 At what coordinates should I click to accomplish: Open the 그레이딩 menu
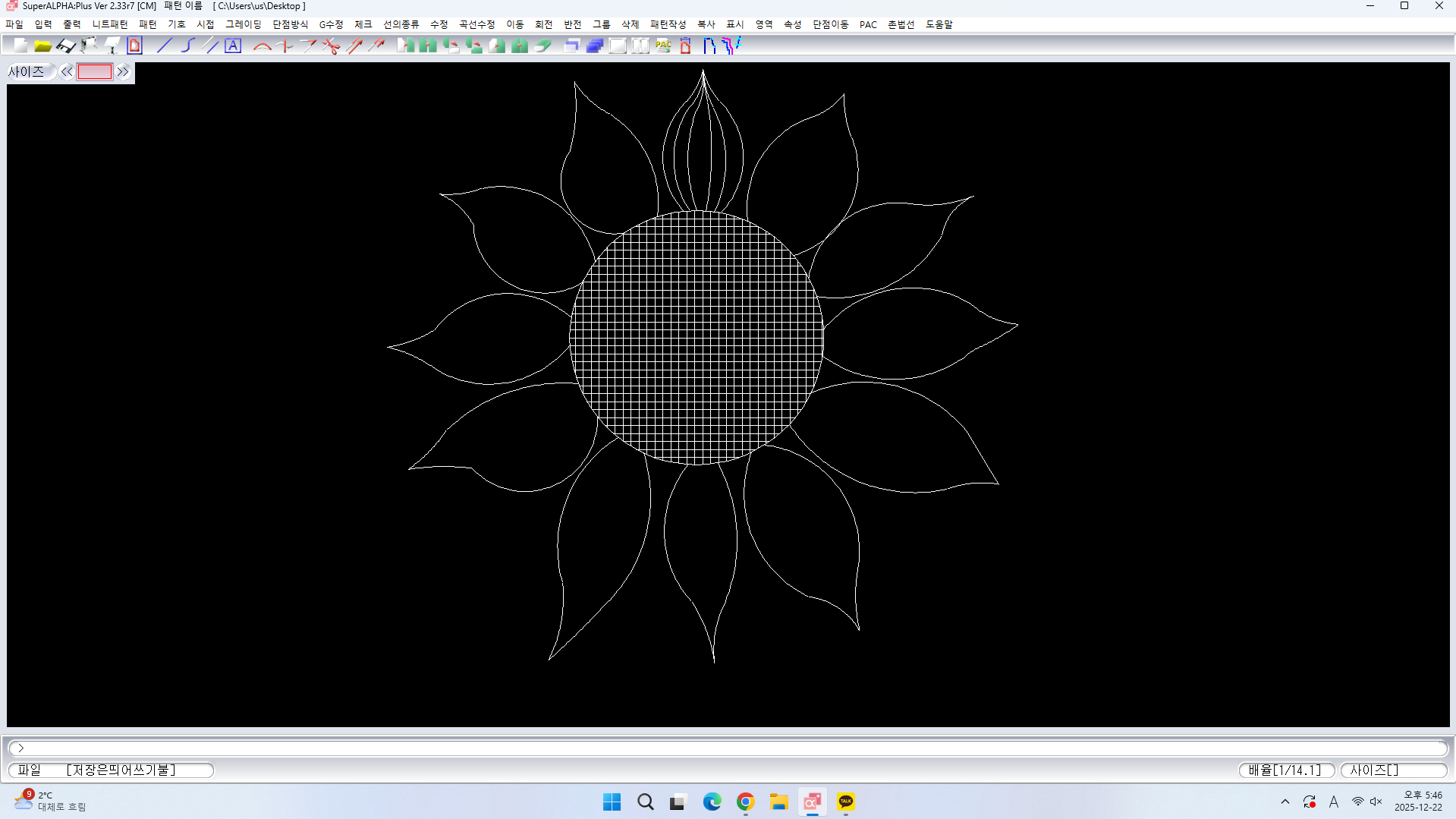[243, 24]
